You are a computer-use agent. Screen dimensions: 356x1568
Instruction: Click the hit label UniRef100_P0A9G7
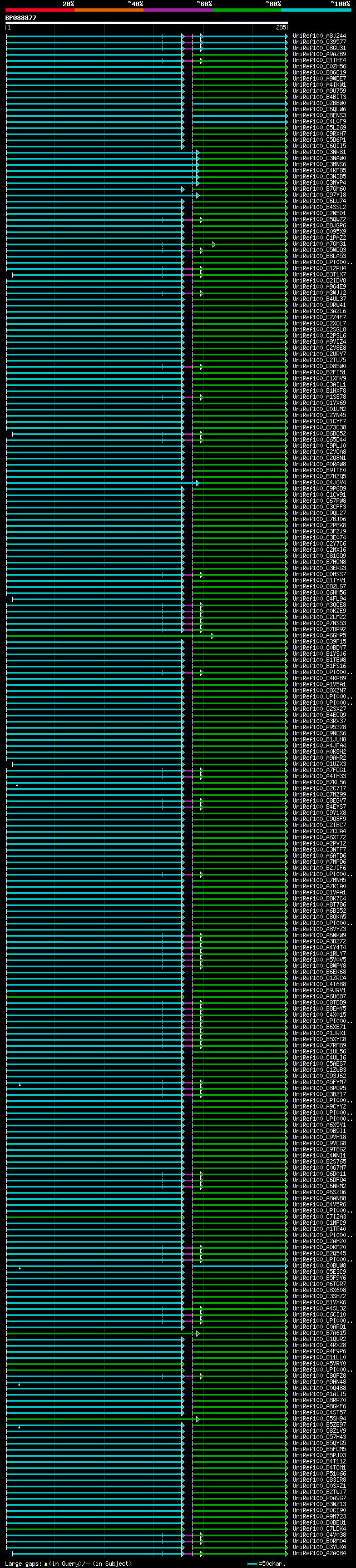(x=319, y=1498)
